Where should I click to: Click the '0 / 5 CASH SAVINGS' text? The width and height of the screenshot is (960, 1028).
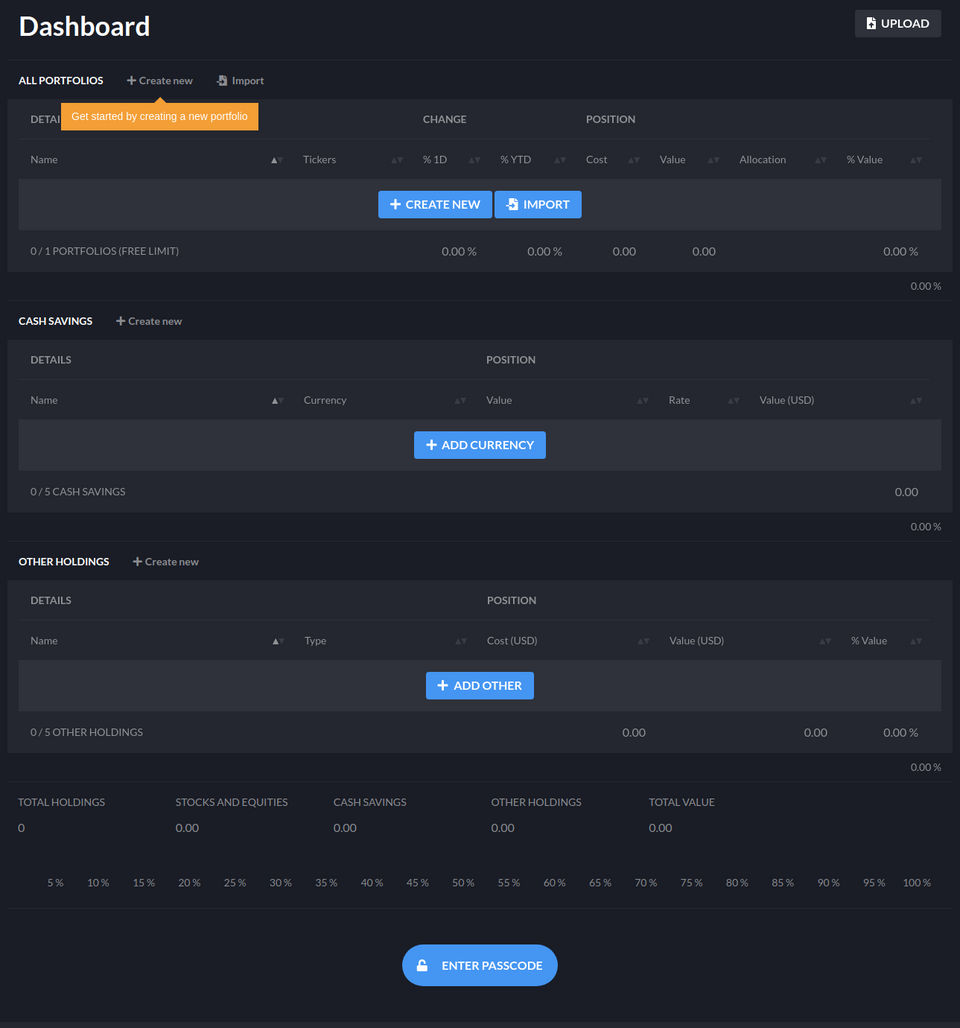pos(77,492)
